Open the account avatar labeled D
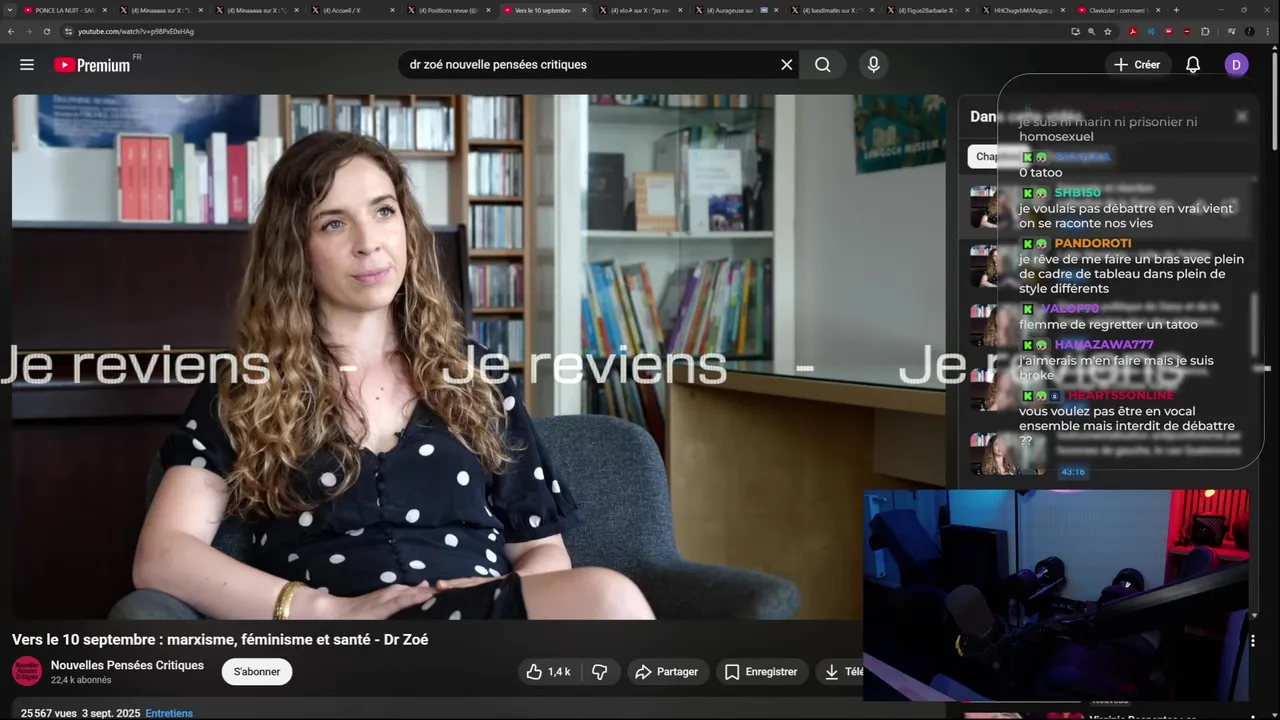The width and height of the screenshot is (1280, 720). [1236, 65]
